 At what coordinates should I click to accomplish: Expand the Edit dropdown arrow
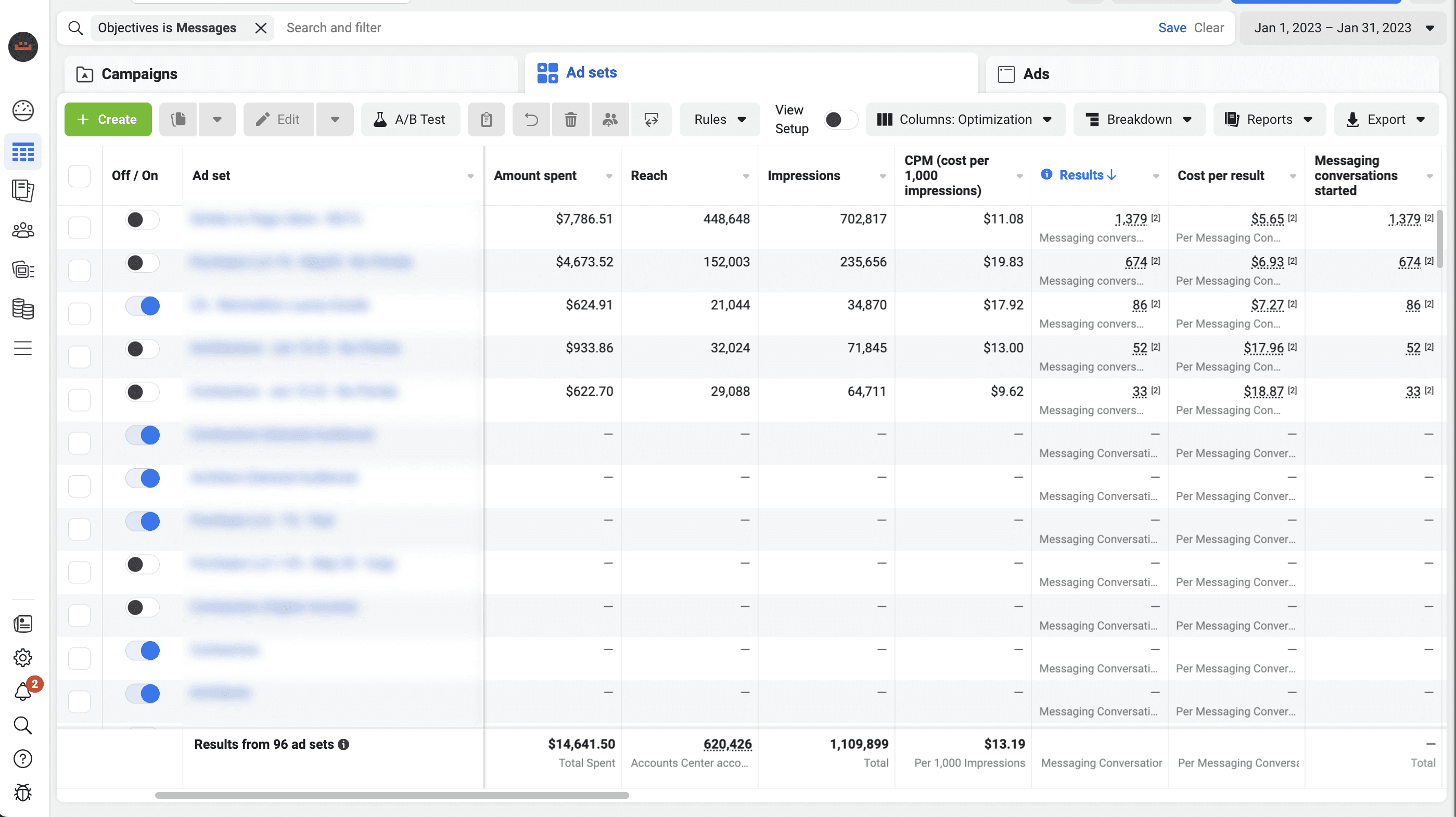[335, 119]
